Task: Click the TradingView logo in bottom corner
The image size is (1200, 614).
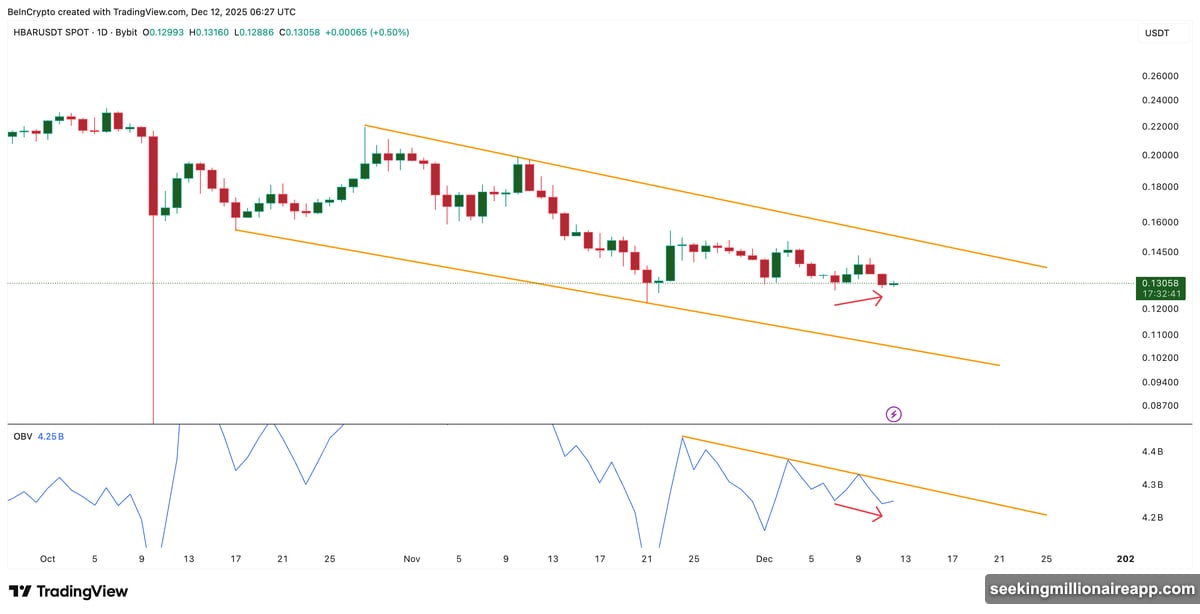Action: [x=68, y=591]
